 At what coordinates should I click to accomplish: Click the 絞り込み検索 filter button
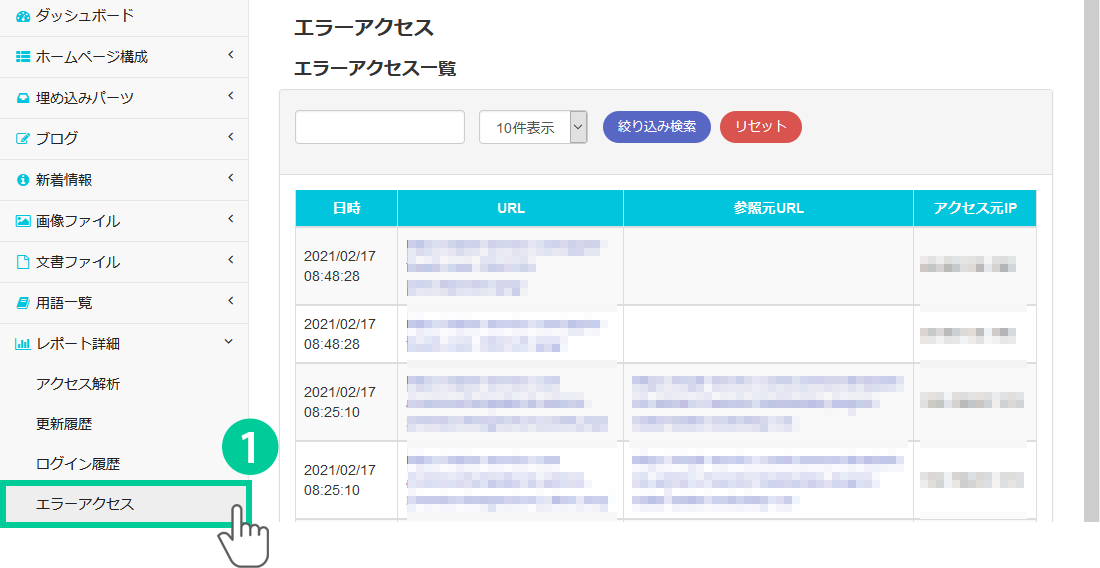(656, 127)
